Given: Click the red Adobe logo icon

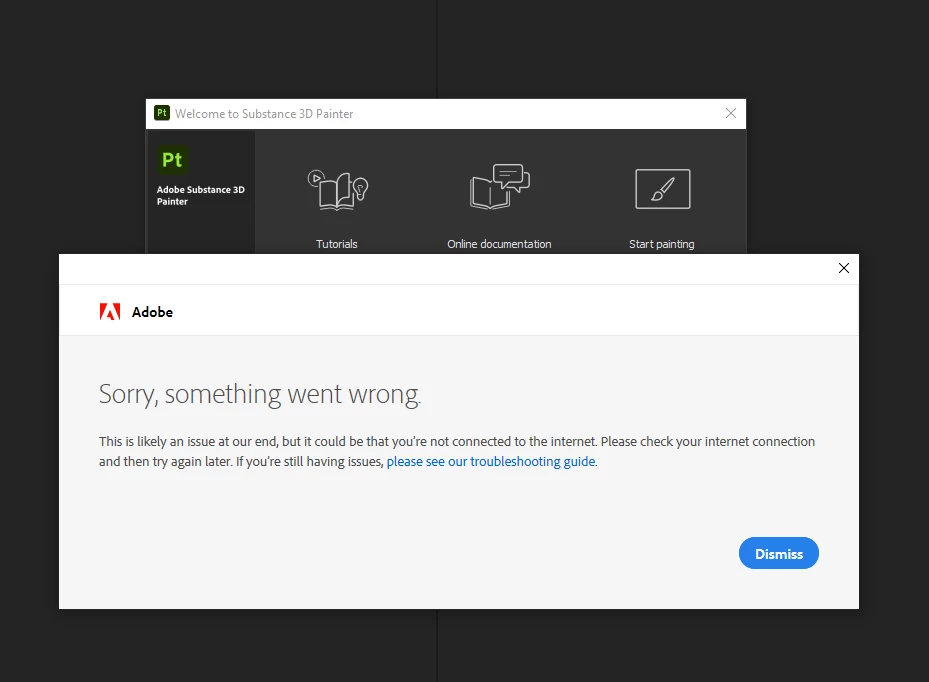Looking at the screenshot, I should pos(110,312).
